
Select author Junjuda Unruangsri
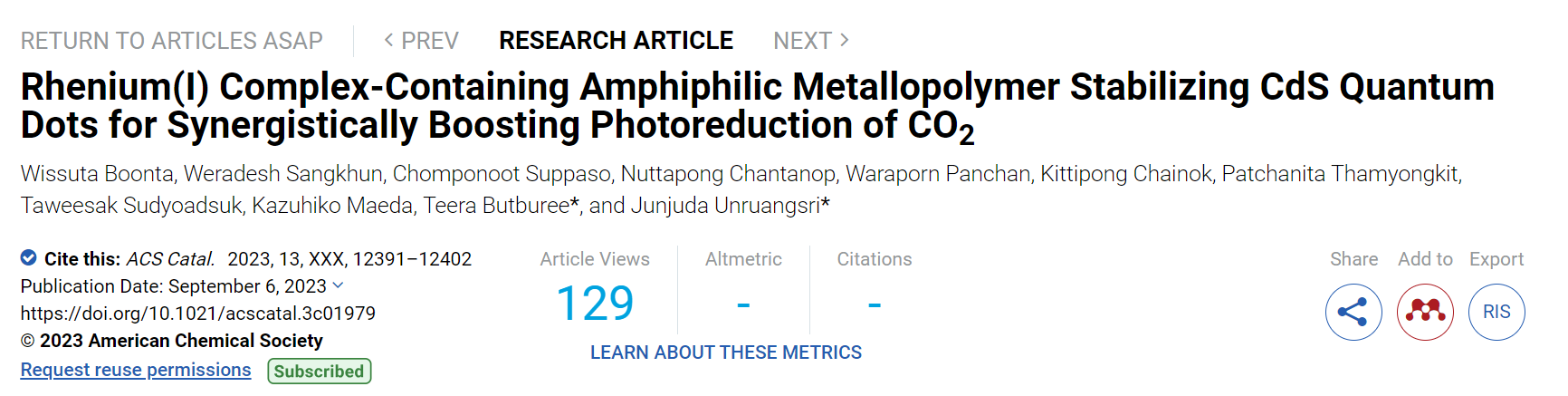[726, 206]
